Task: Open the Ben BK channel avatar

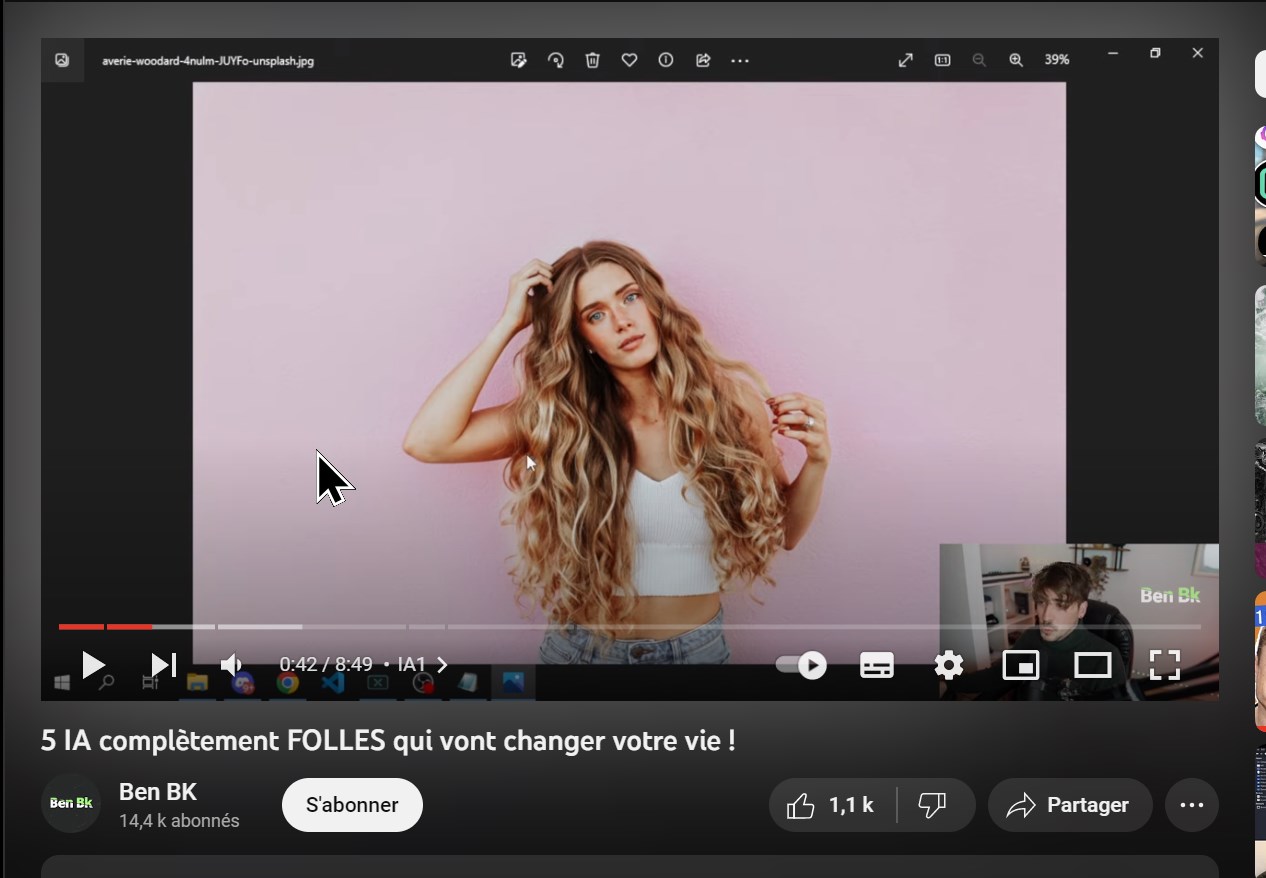Action: [x=71, y=803]
